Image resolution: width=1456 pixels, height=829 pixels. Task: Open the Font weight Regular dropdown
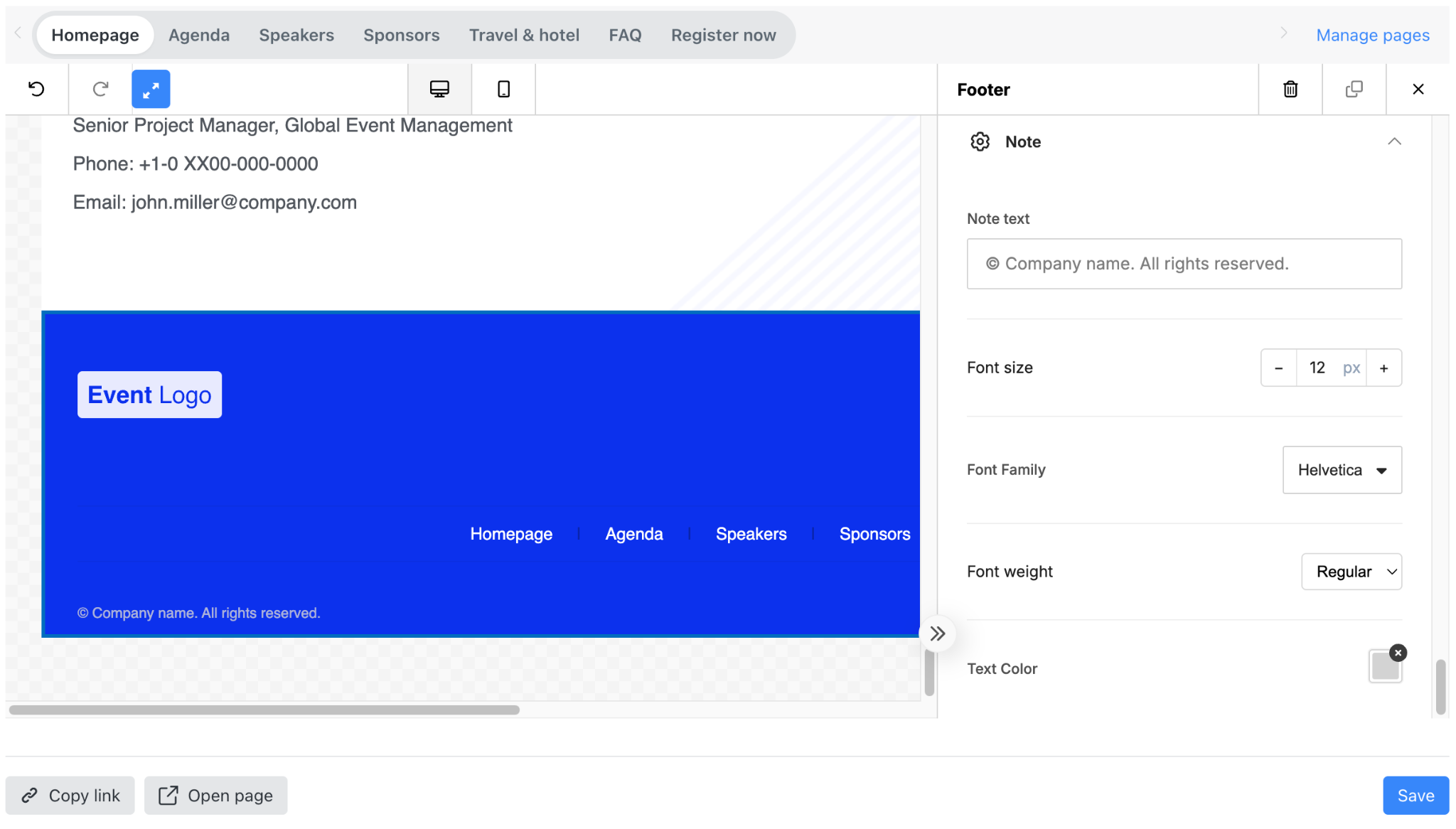coord(1351,572)
